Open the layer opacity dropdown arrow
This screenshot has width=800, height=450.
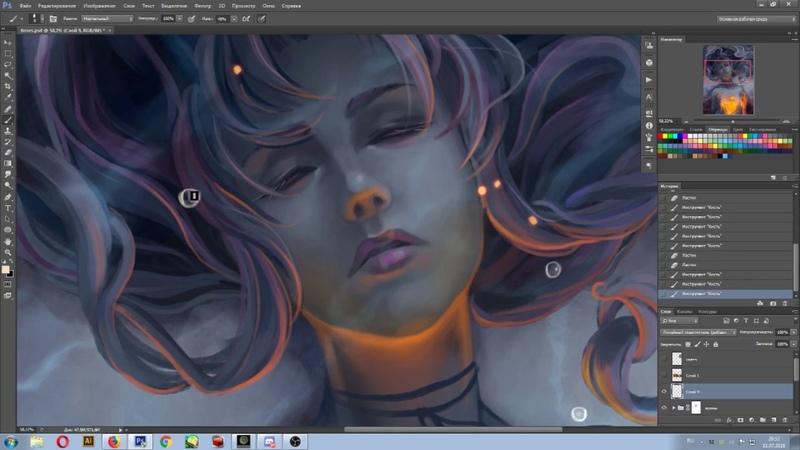coord(793,332)
